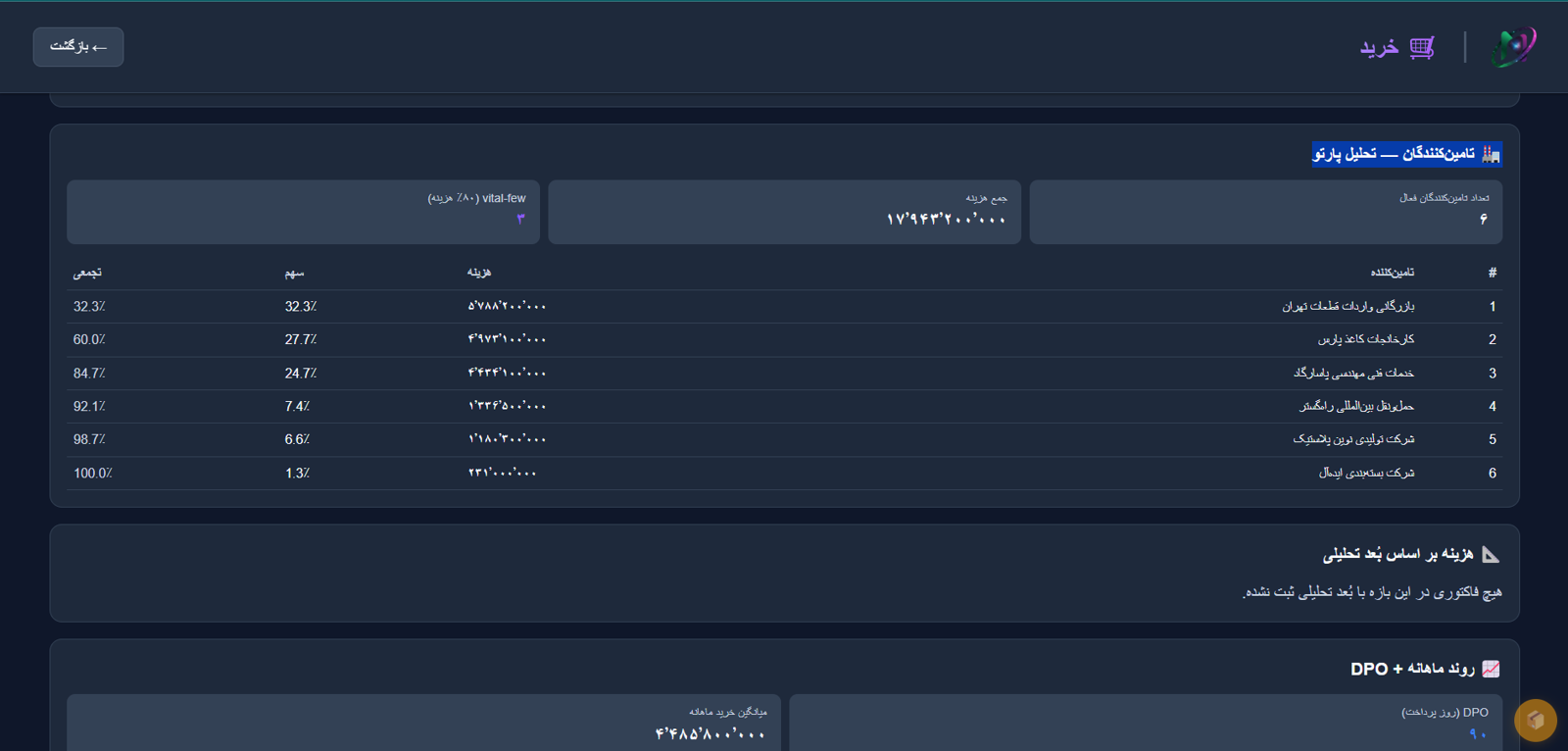Click the chart icon beside روند ماهانه + DPO
1568x751 pixels.
coord(1491,669)
